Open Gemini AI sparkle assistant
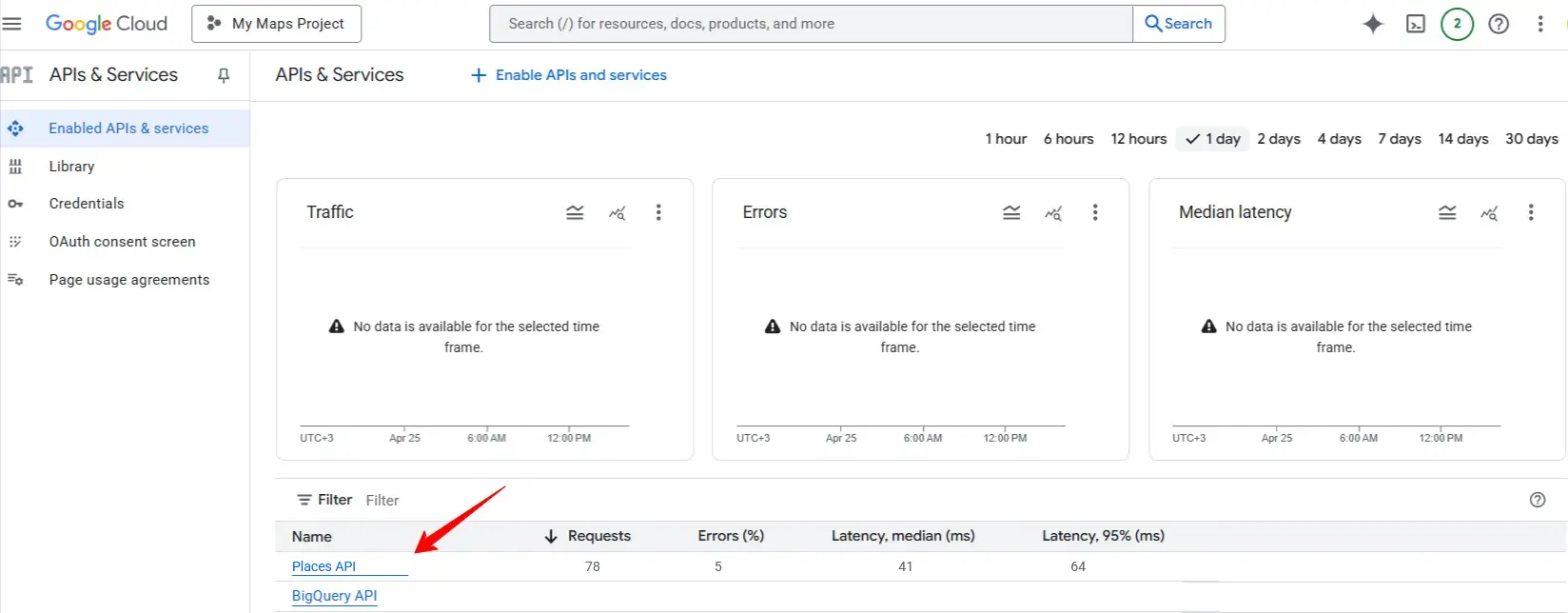This screenshot has width=1568, height=613. click(1373, 24)
